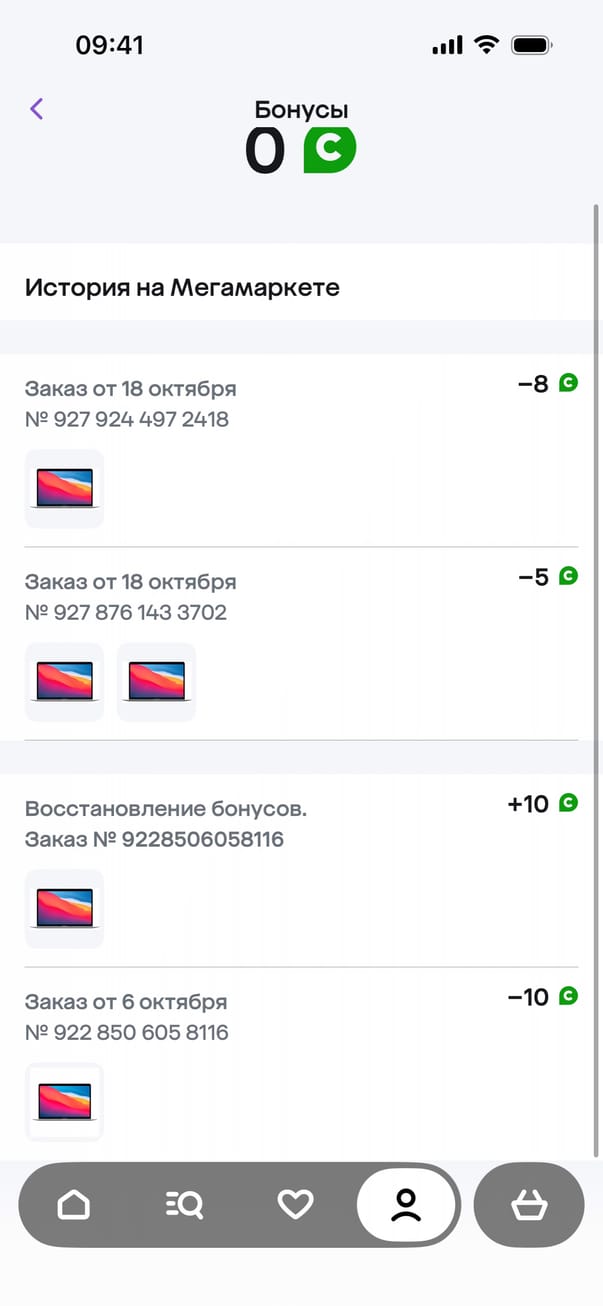This screenshot has height=1306, width=603.
Task: Tap bonus icon next to −8
Action: point(568,383)
